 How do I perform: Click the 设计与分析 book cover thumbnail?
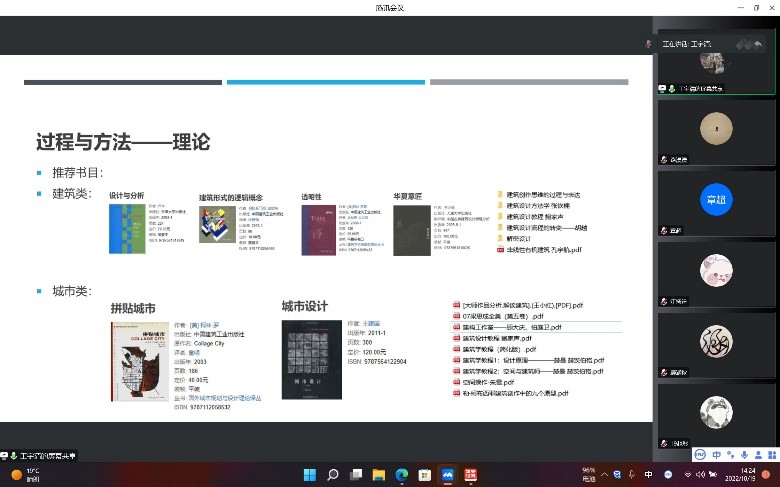pos(126,228)
